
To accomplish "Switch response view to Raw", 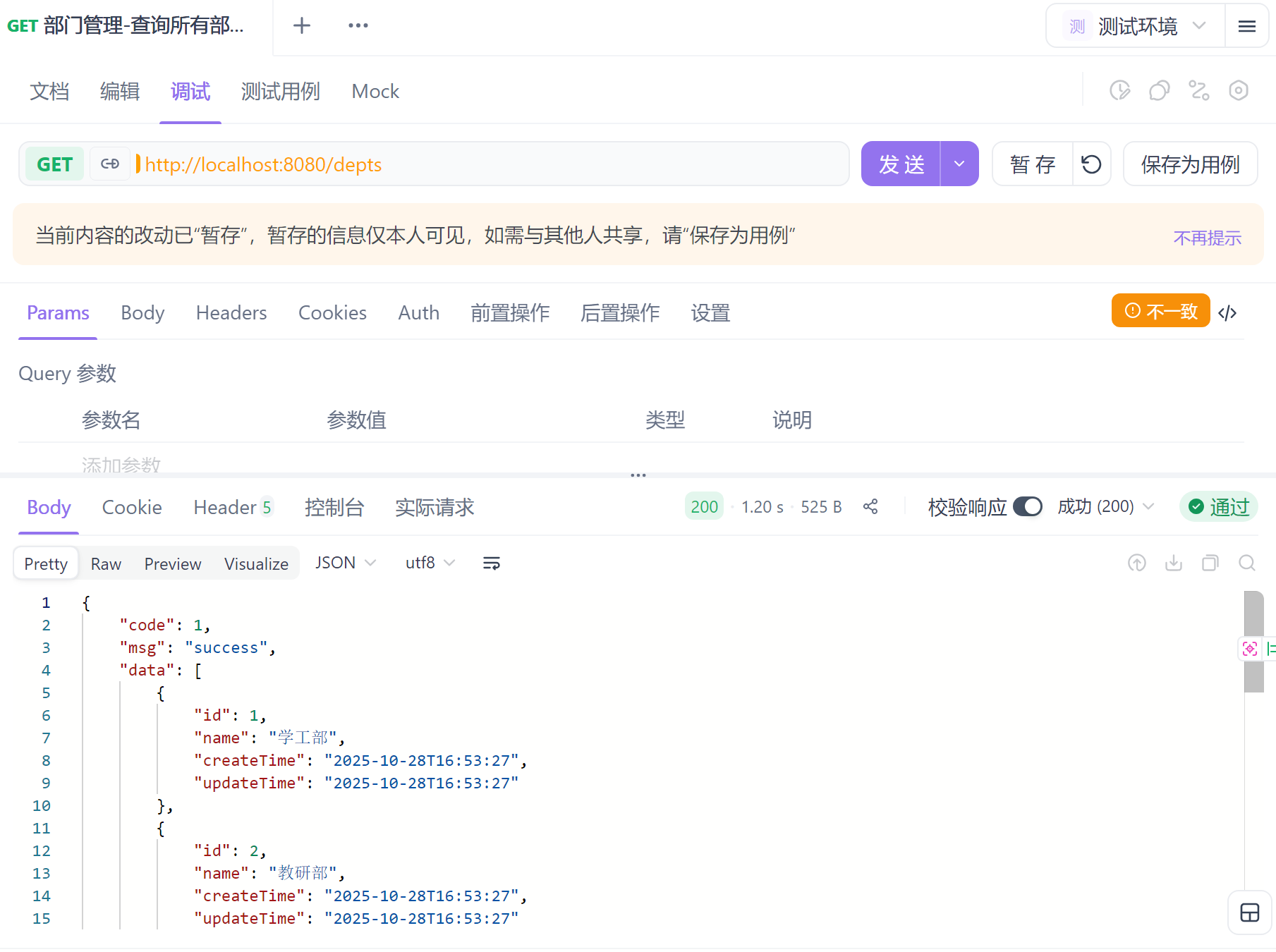I will 106,563.
